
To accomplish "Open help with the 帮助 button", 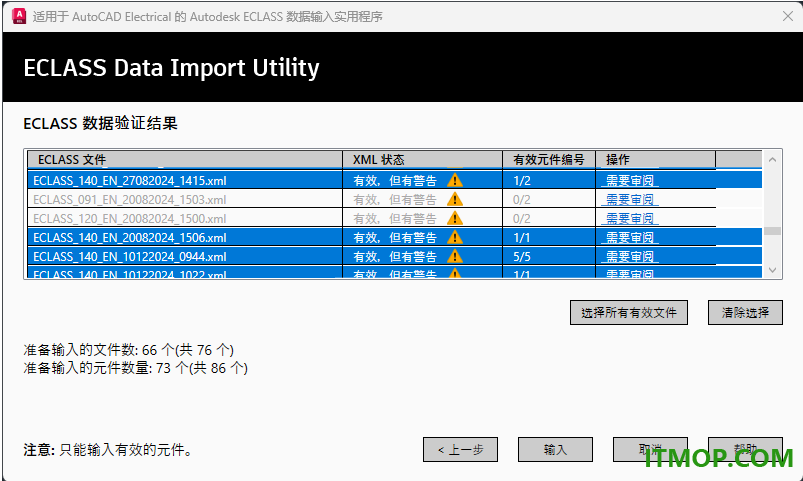I will (x=745, y=450).
